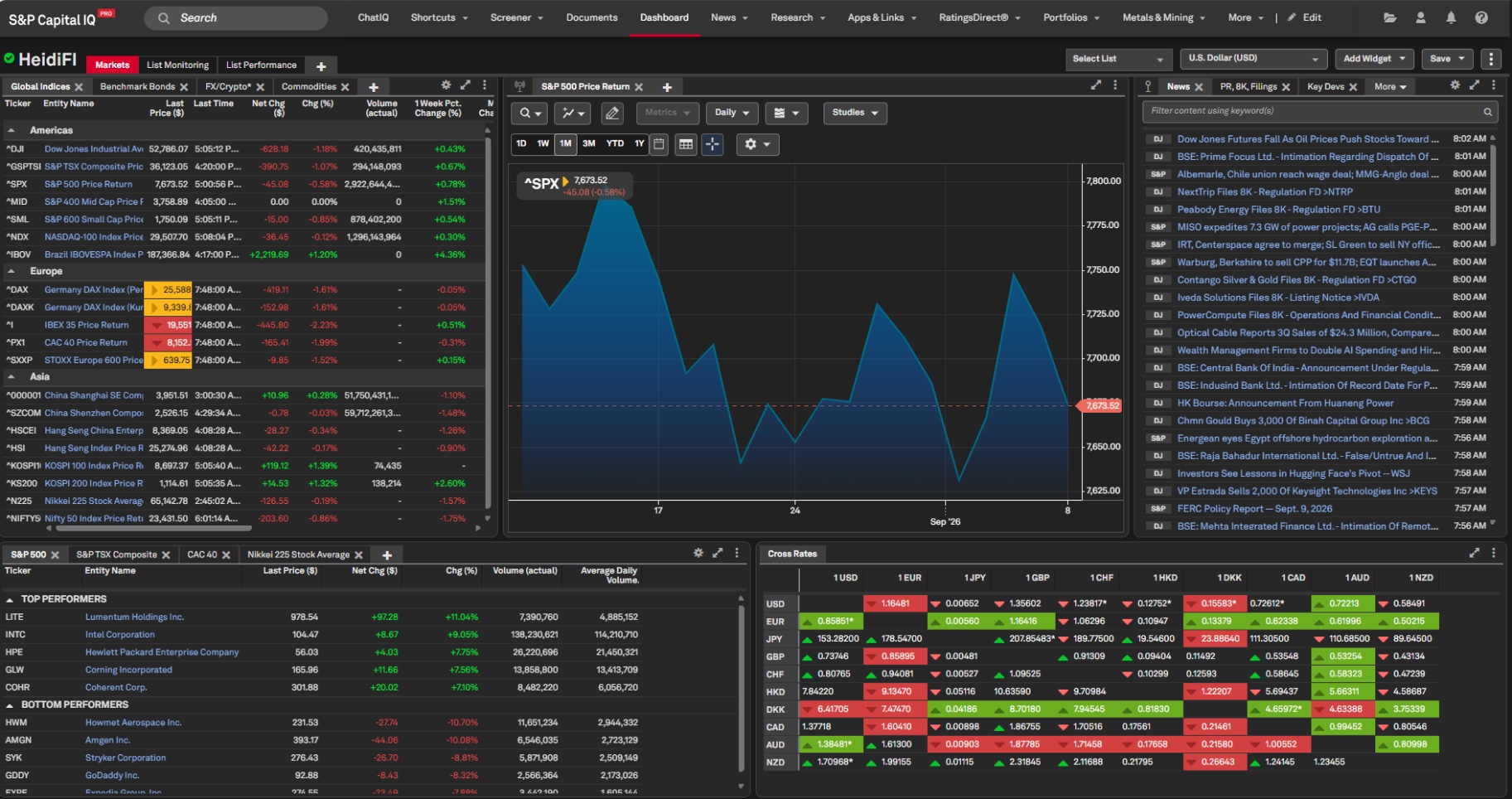Expand the Cross Rates widget to fullscreen

1475,553
